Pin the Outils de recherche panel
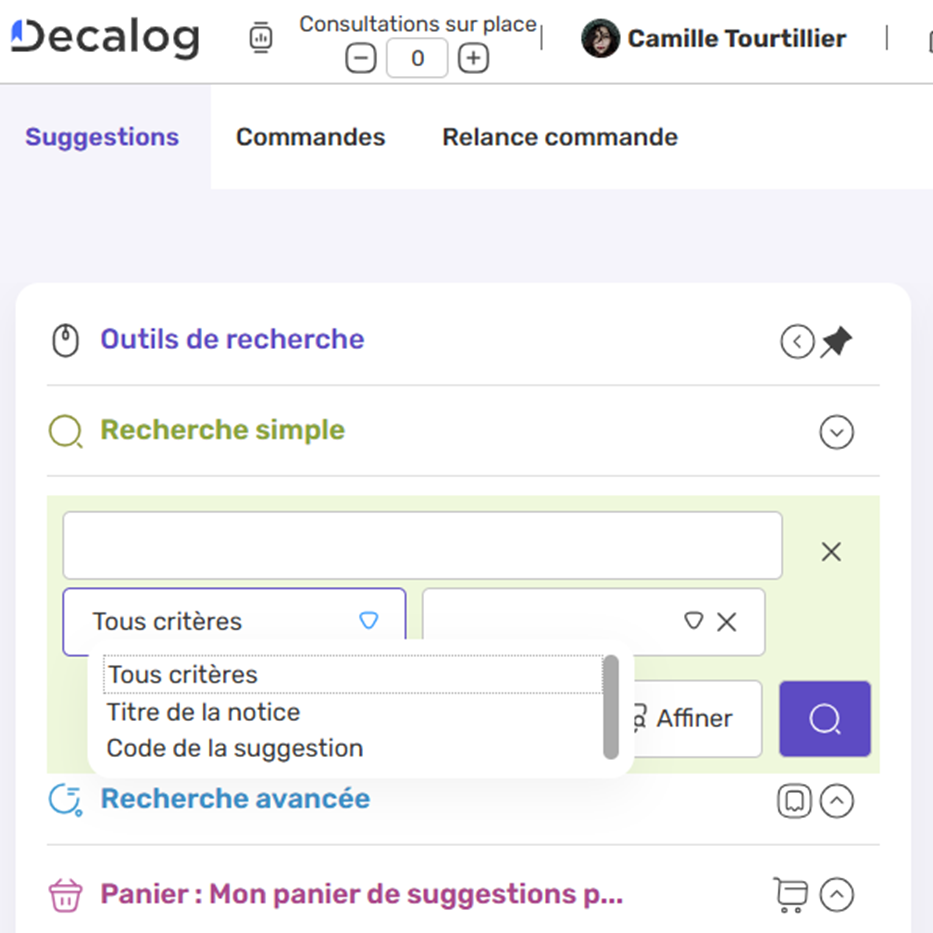The height and width of the screenshot is (933, 933). (x=836, y=343)
